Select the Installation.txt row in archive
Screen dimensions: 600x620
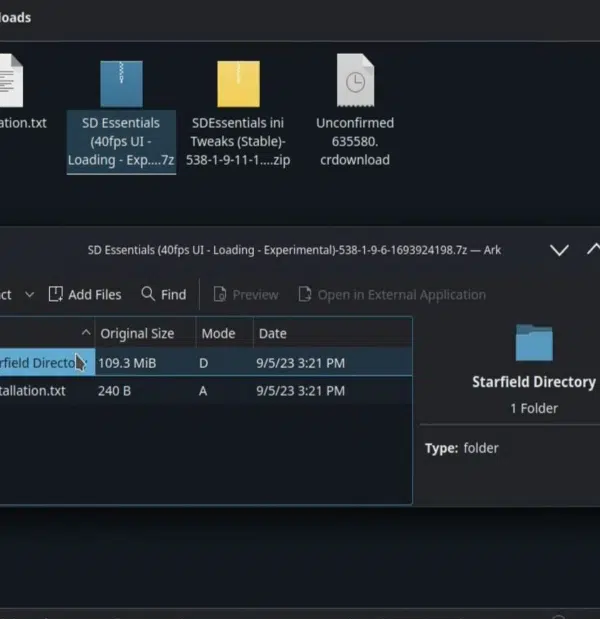pos(206,391)
